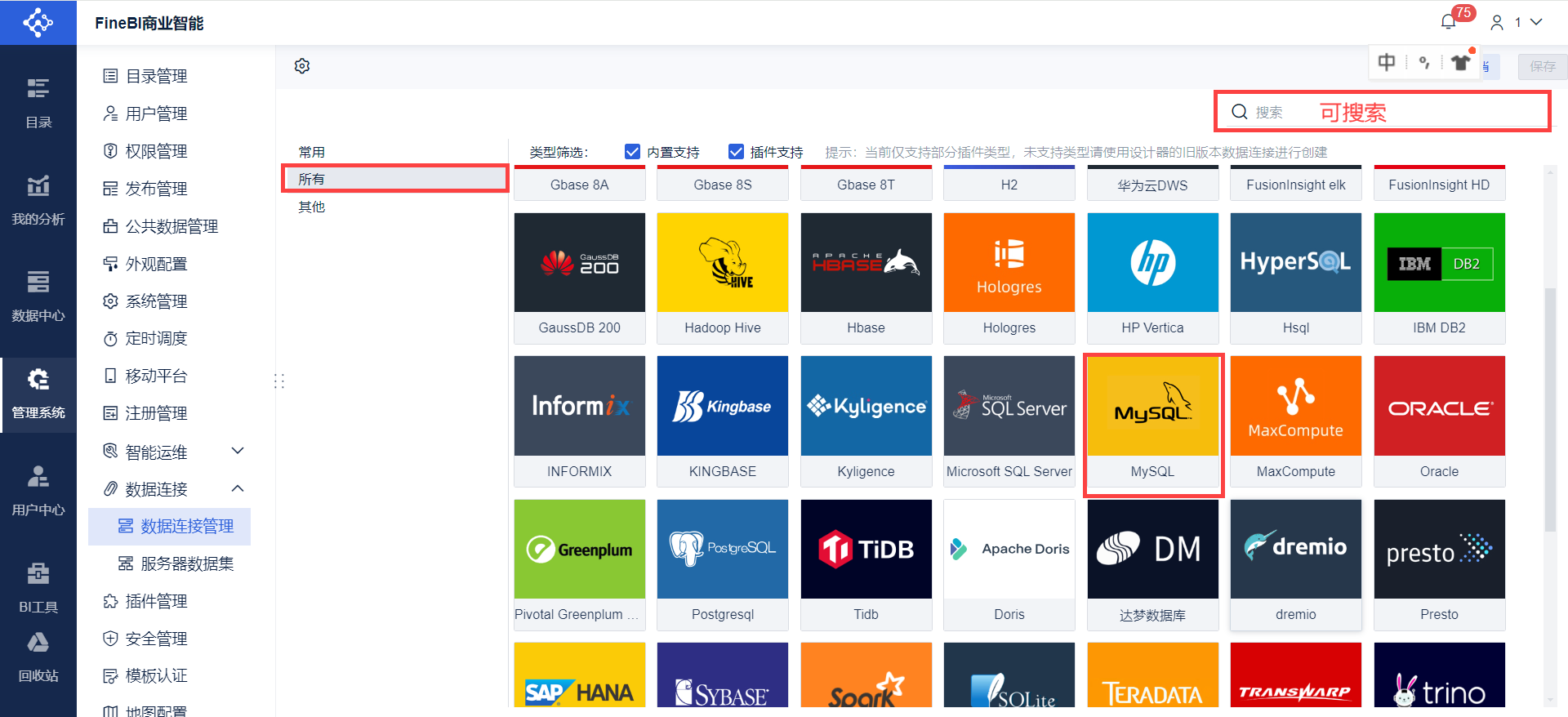Click the FineBI logo icon

pyautogui.click(x=38, y=22)
